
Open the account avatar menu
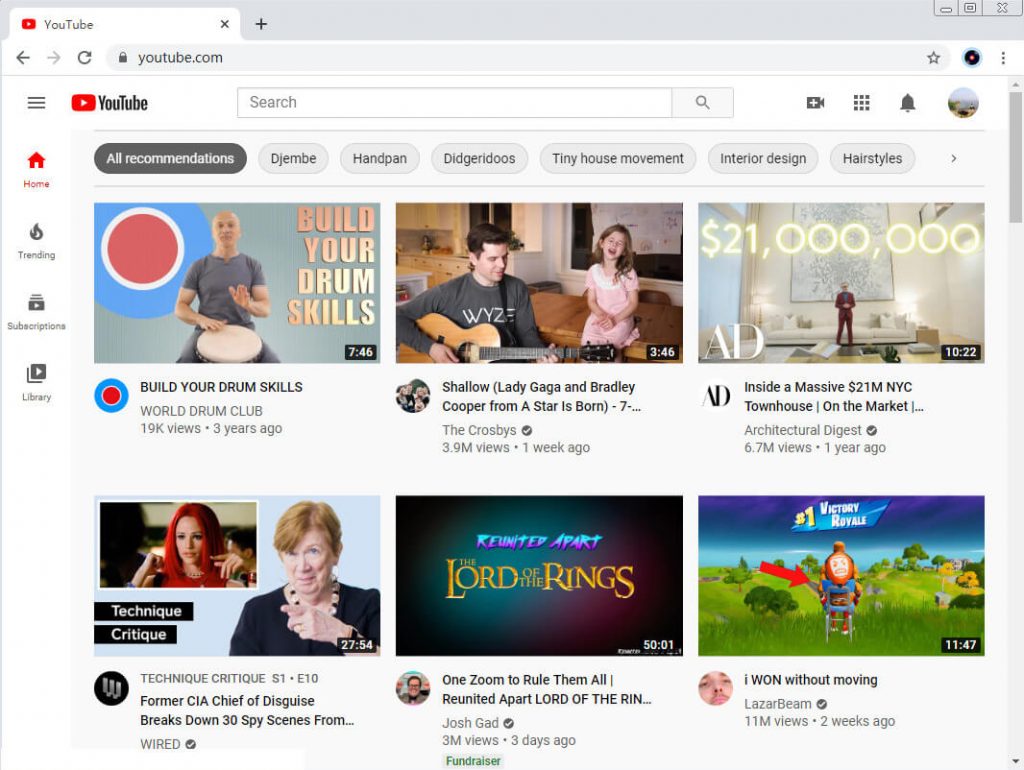[x=963, y=103]
